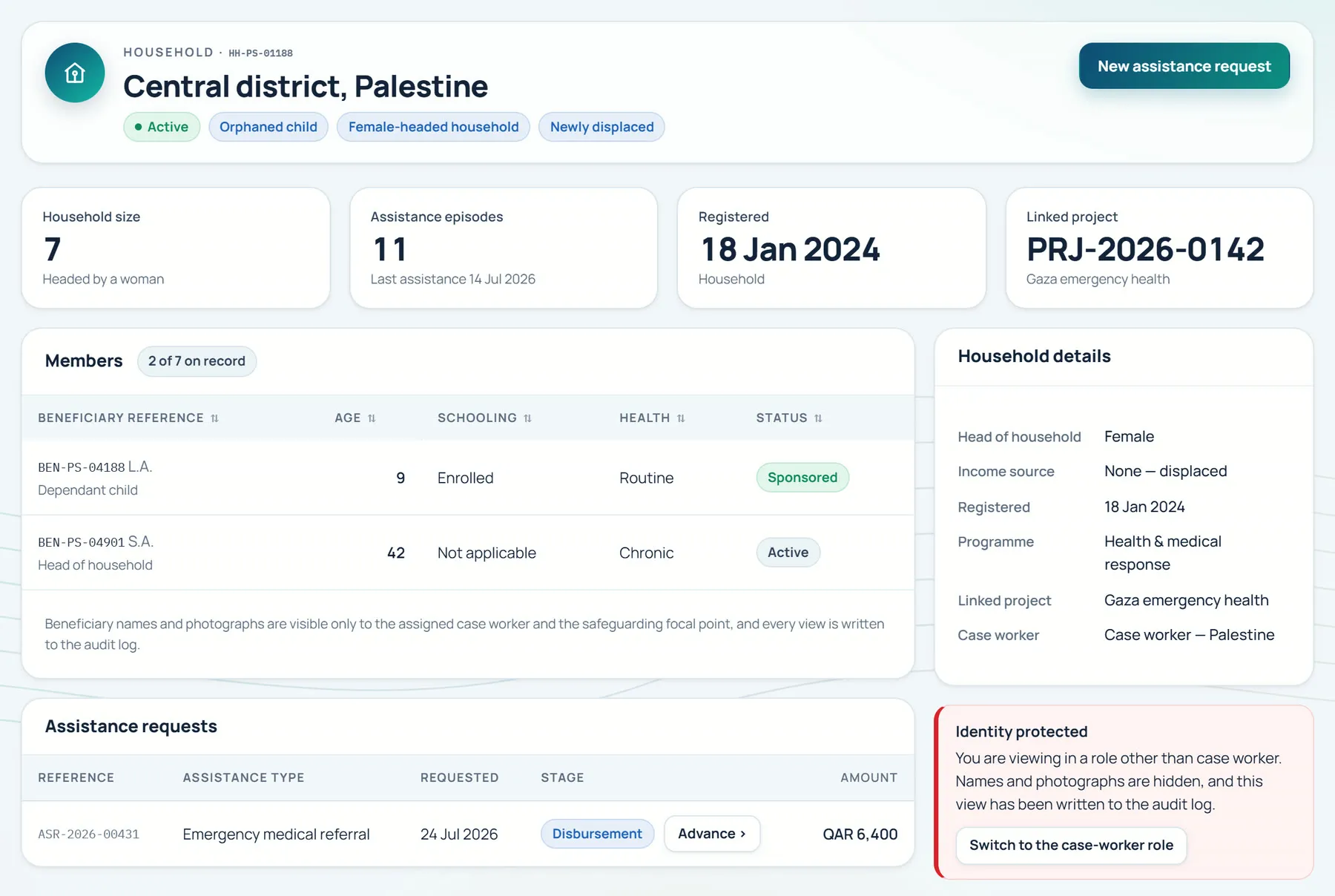Click the household home icon
The image size is (1335, 896).
[75, 73]
